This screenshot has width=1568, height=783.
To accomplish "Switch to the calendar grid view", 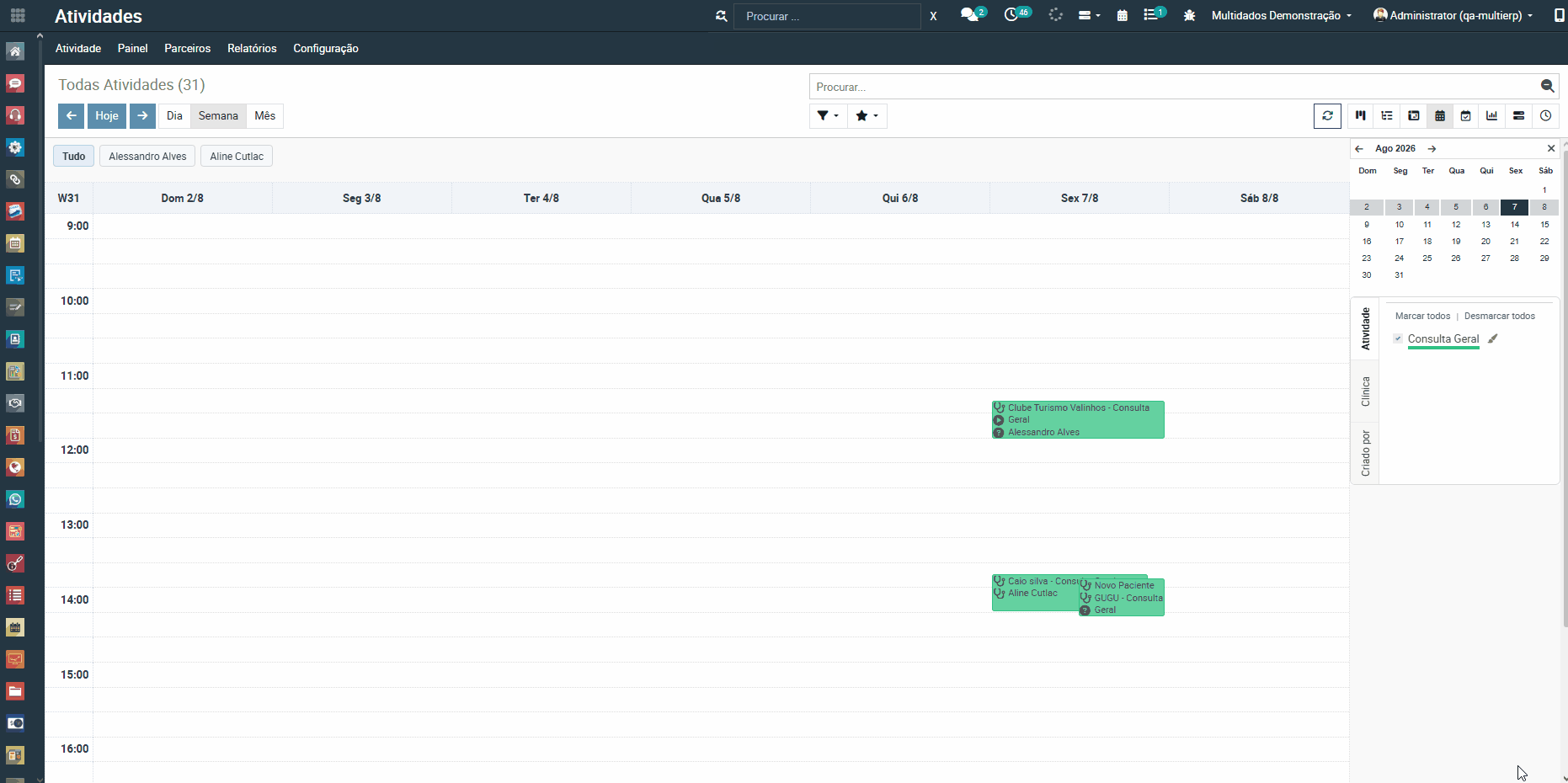I will (x=1440, y=116).
